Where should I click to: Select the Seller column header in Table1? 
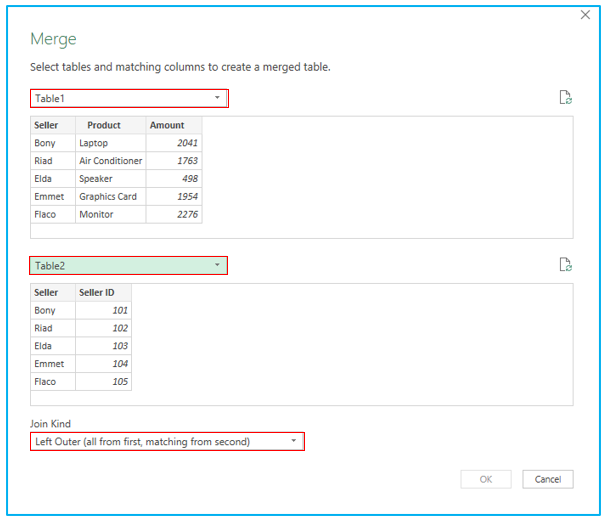click(53, 125)
